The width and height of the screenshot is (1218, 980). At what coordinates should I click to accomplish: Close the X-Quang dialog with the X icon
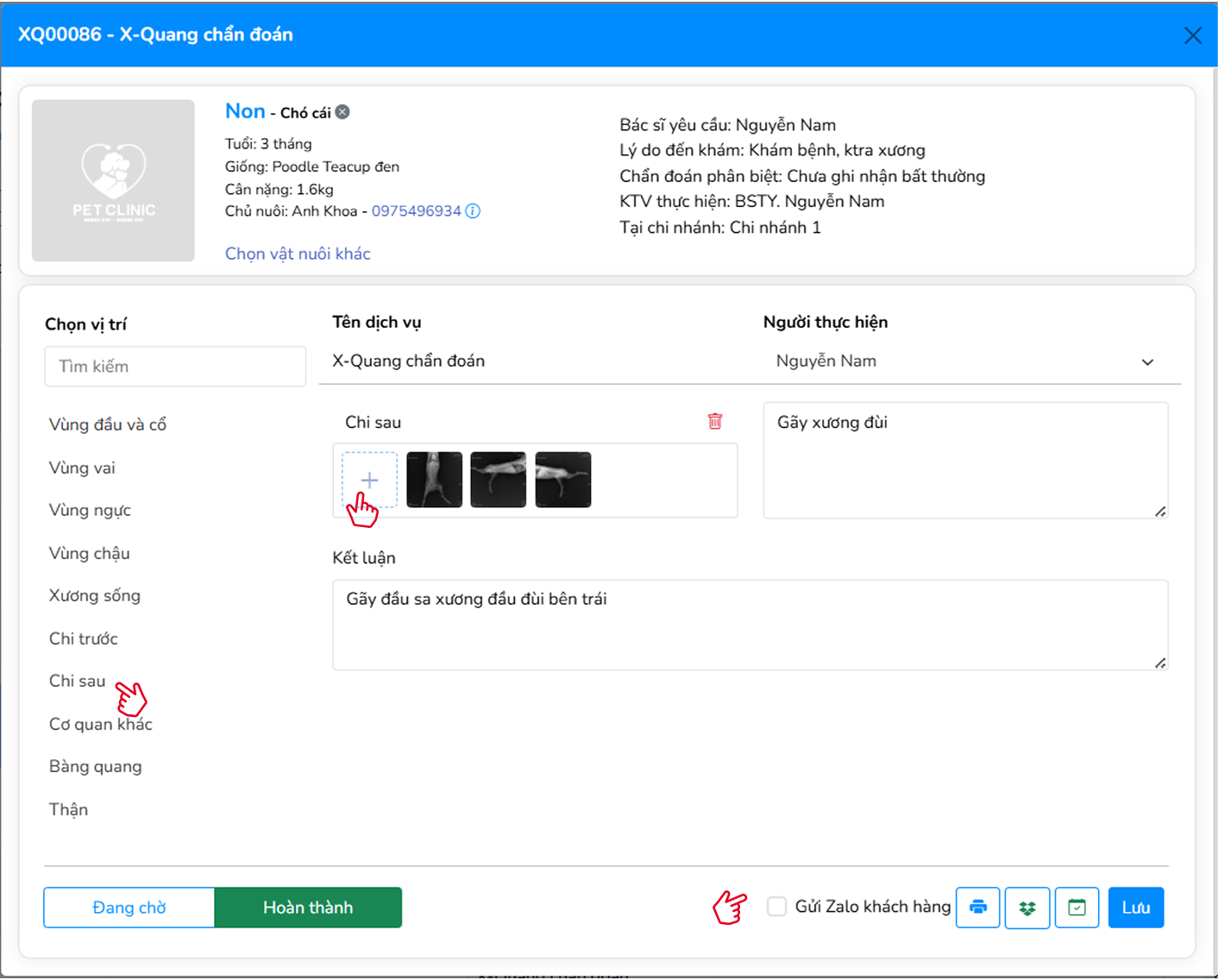1192,35
